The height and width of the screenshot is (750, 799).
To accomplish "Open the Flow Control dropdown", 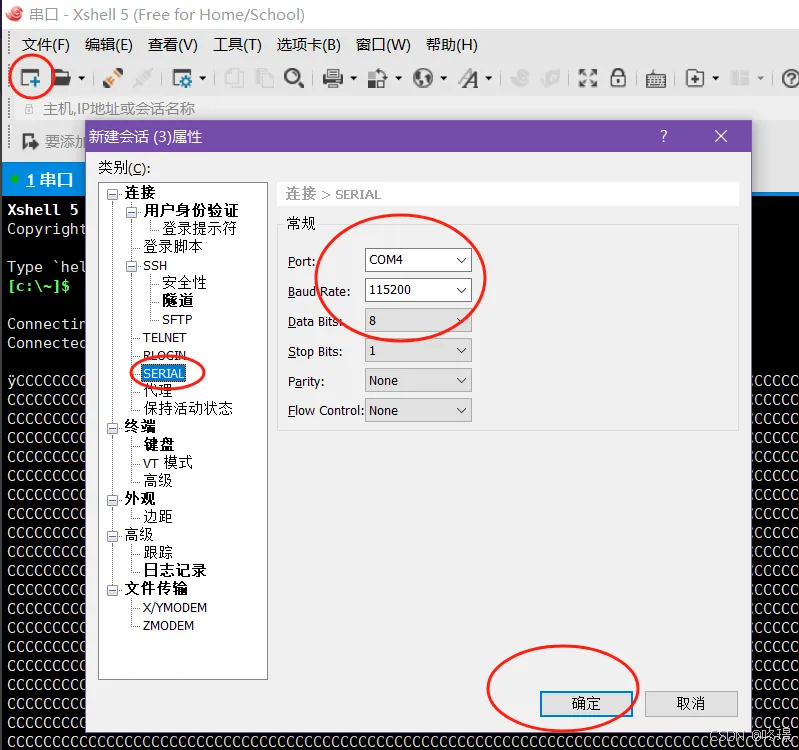I will pyautogui.click(x=418, y=410).
